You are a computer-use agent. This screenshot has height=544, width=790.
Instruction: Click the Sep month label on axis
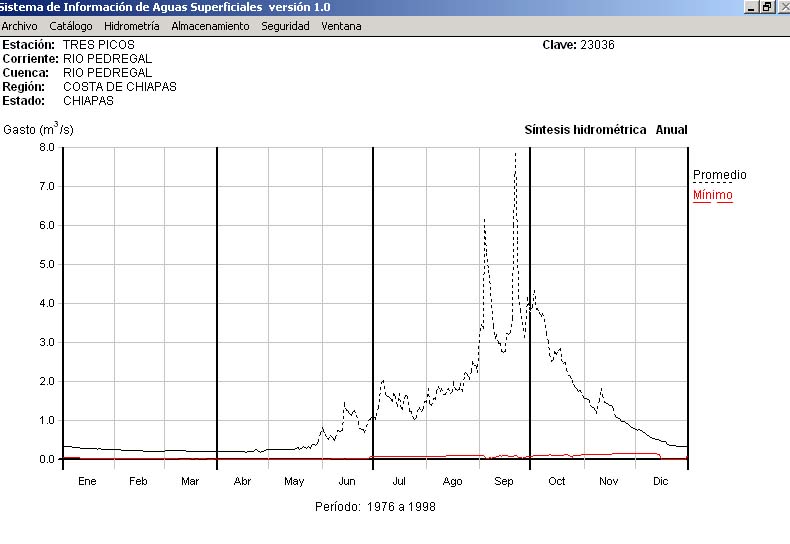pyautogui.click(x=504, y=481)
